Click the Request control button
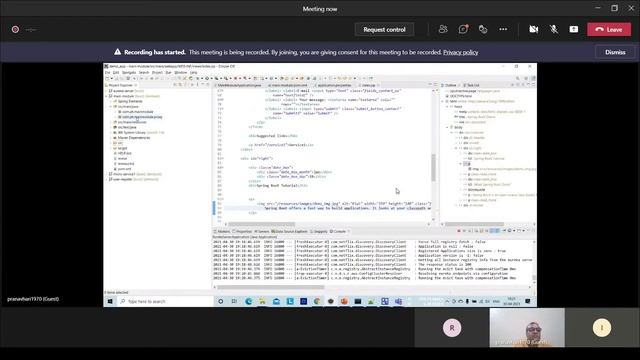Image resolution: width=640 pixels, height=360 pixels. (x=384, y=29)
